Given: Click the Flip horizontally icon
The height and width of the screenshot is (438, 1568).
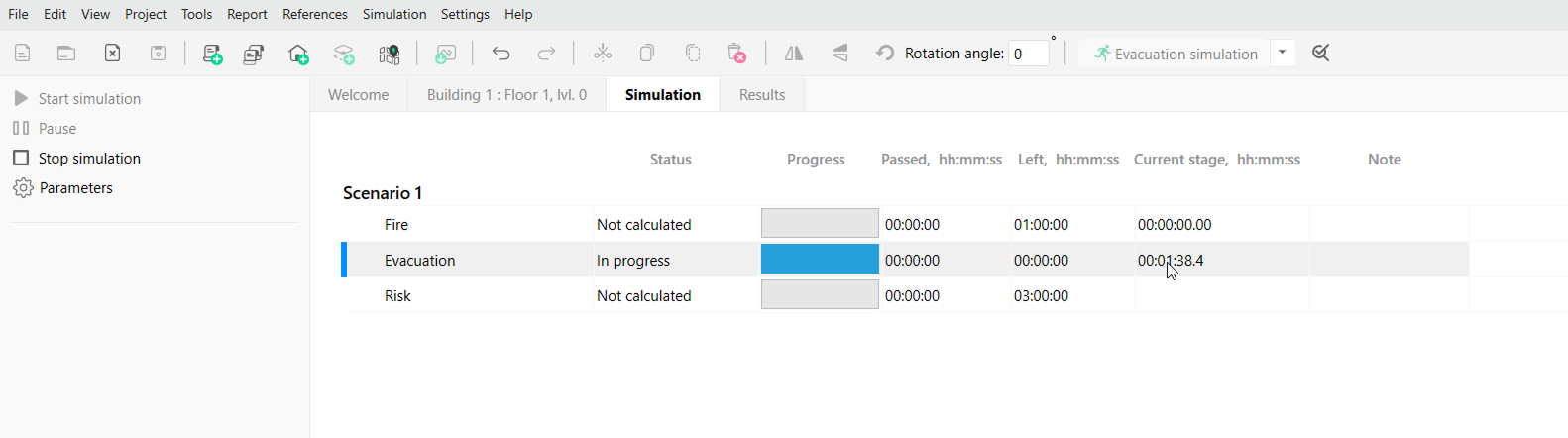Looking at the screenshot, I should [794, 54].
